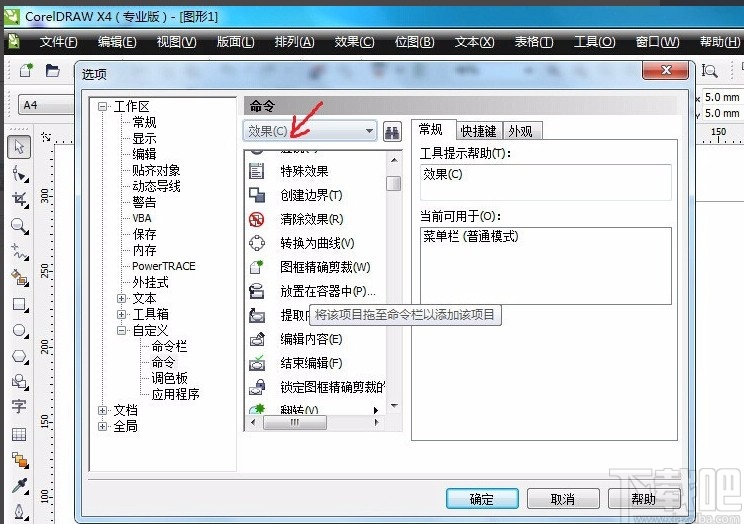The height and width of the screenshot is (524, 744).
Task: Select the Outline pen tool
Action: click(19, 512)
